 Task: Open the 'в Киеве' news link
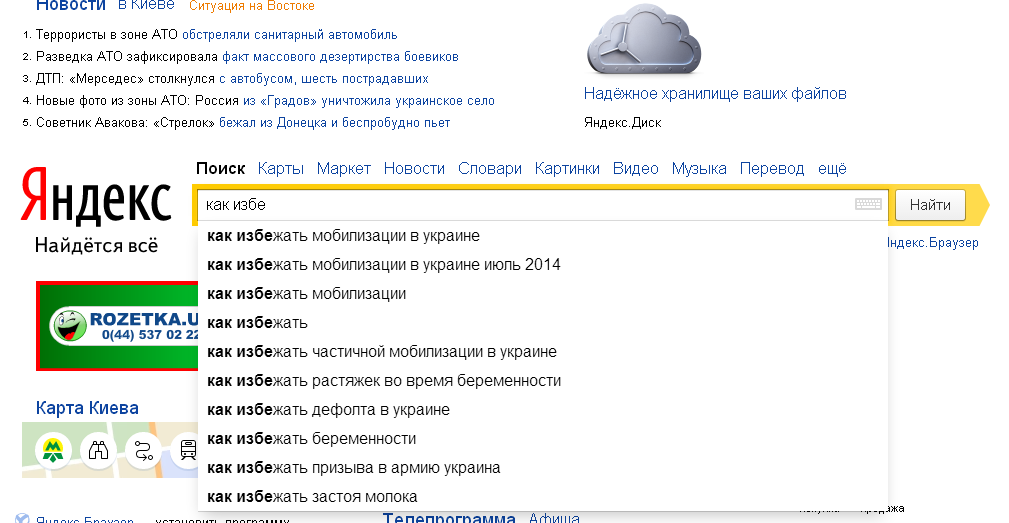click(146, 5)
